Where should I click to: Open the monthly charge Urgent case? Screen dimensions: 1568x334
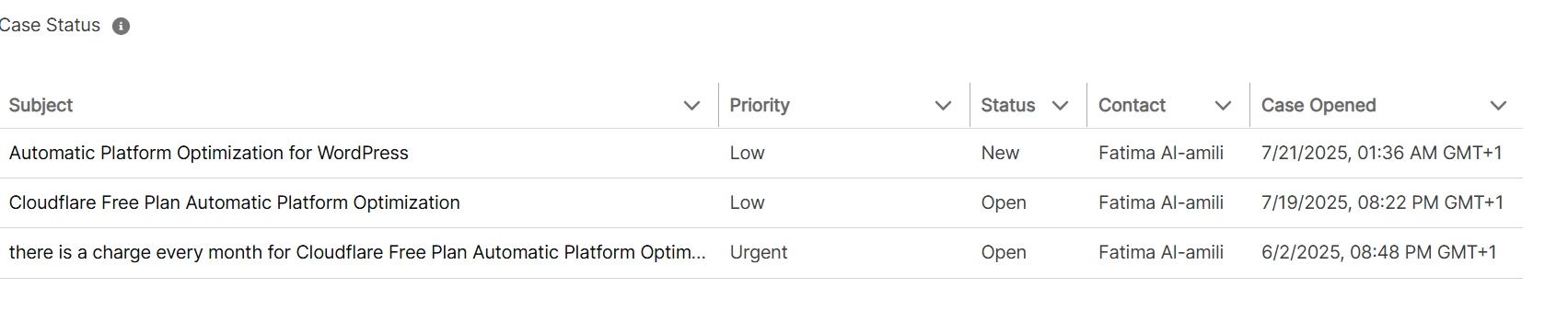pos(357,253)
